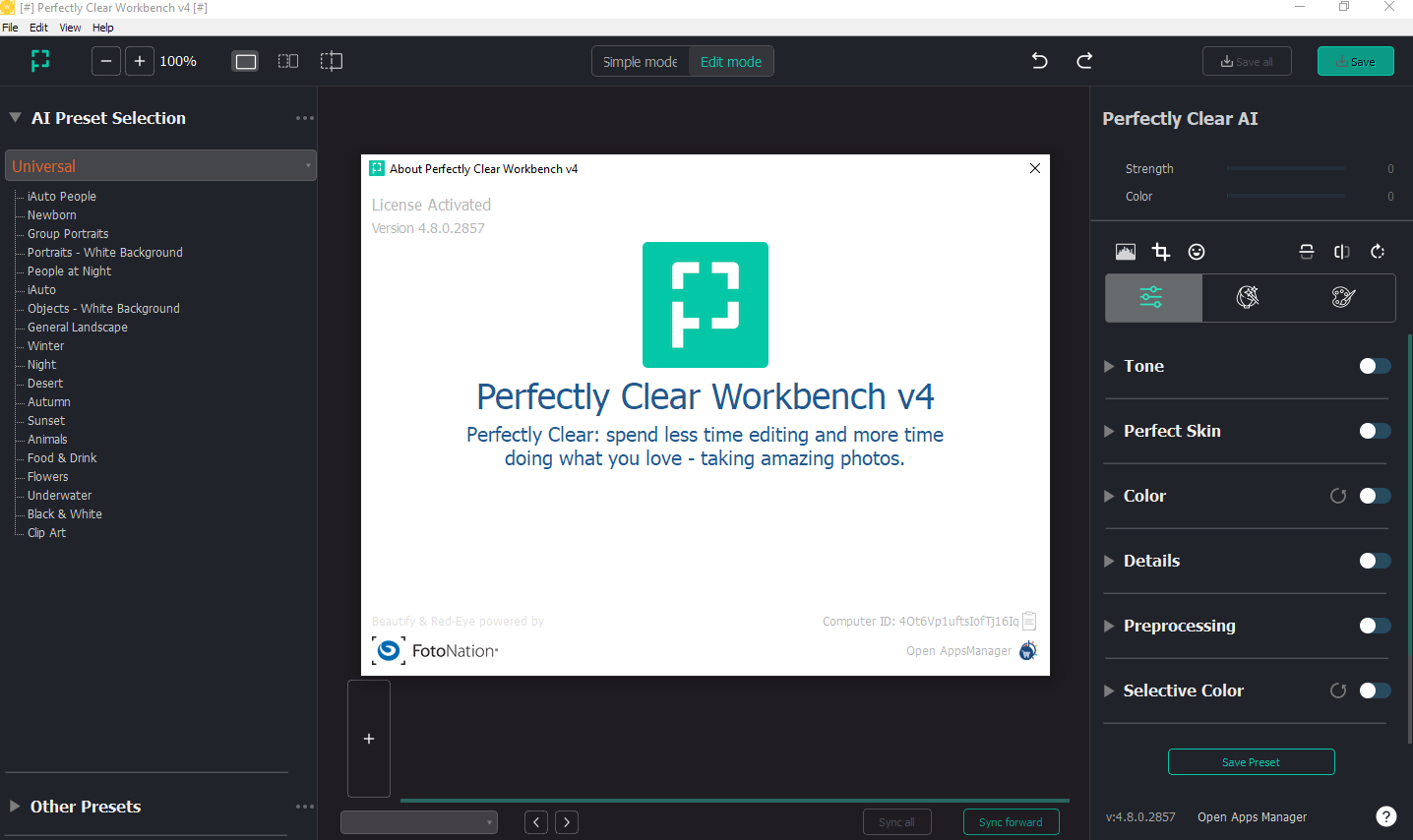Collapse the AI Preset Selection panel
The height and width of the screenshot is (840, 1413).
15,117
